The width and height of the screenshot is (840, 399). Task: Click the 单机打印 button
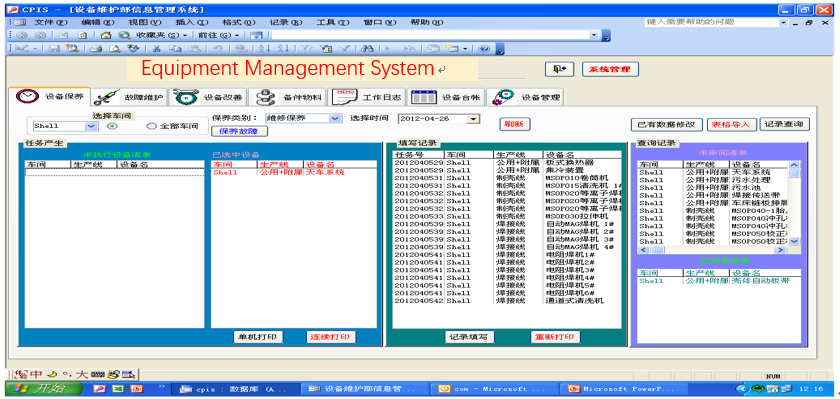258,337
